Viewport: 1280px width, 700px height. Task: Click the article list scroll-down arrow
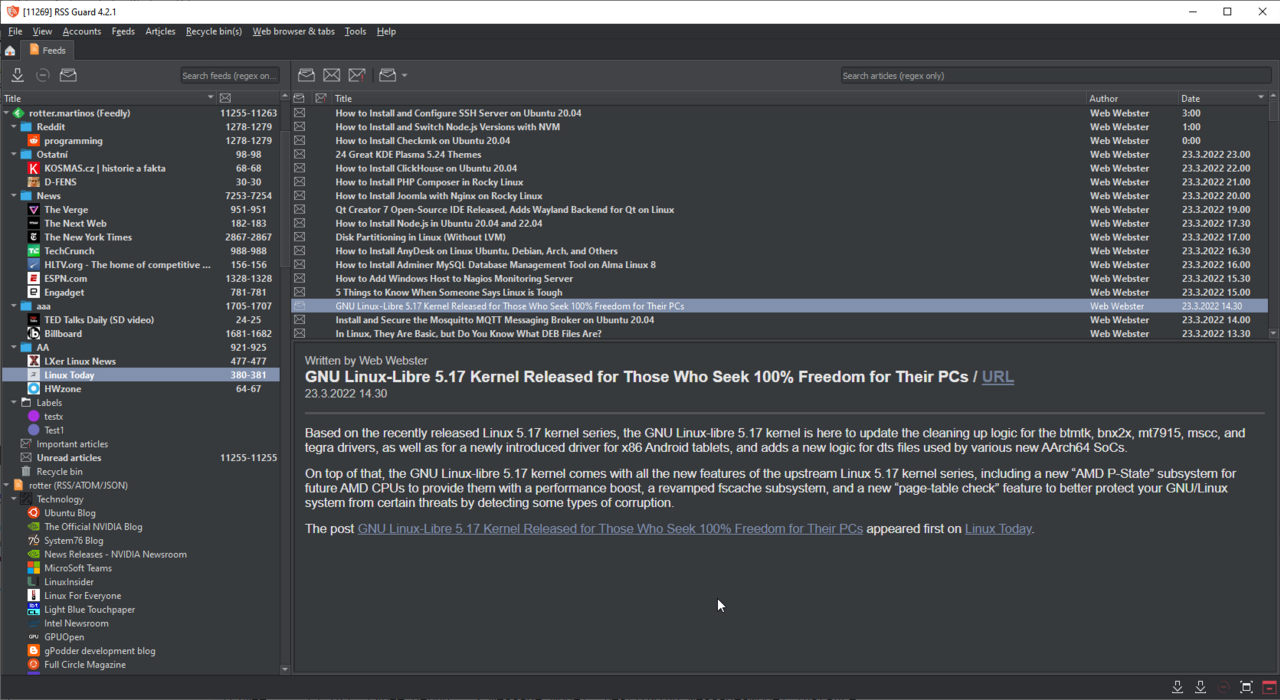point(1273,334)
